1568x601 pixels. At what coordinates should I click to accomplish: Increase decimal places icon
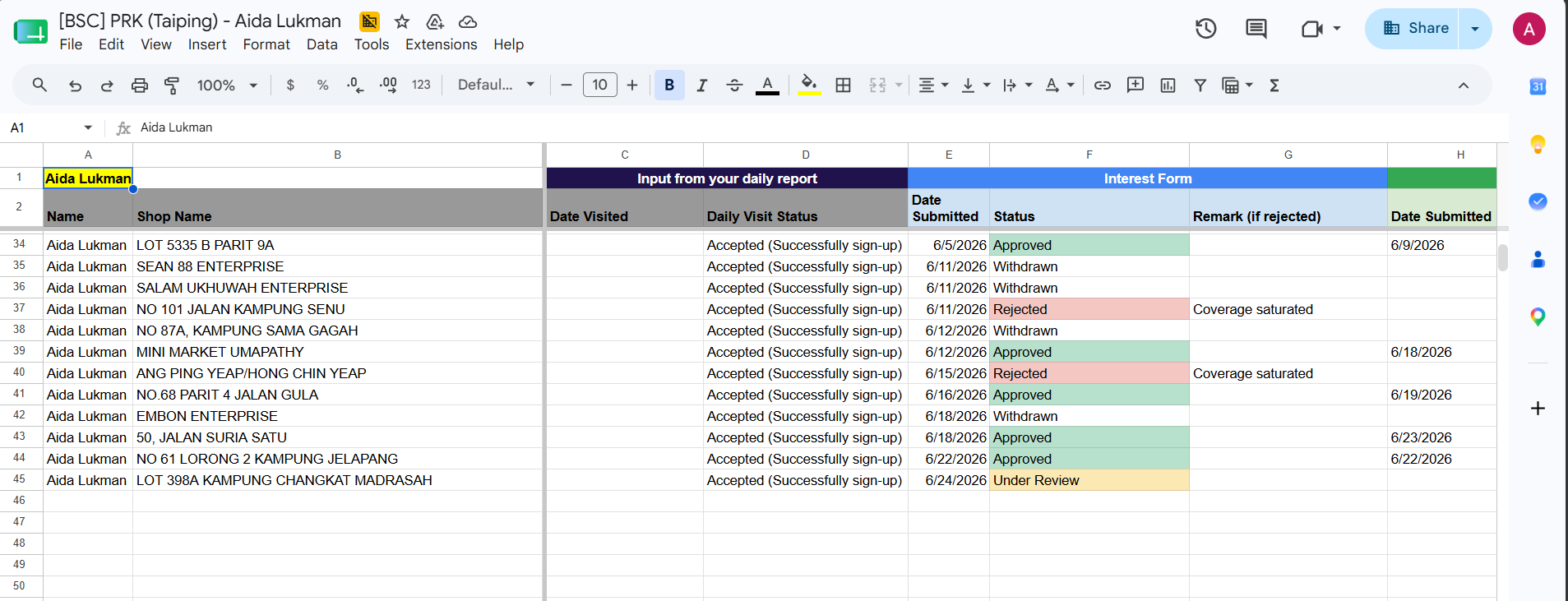[388, 85]
